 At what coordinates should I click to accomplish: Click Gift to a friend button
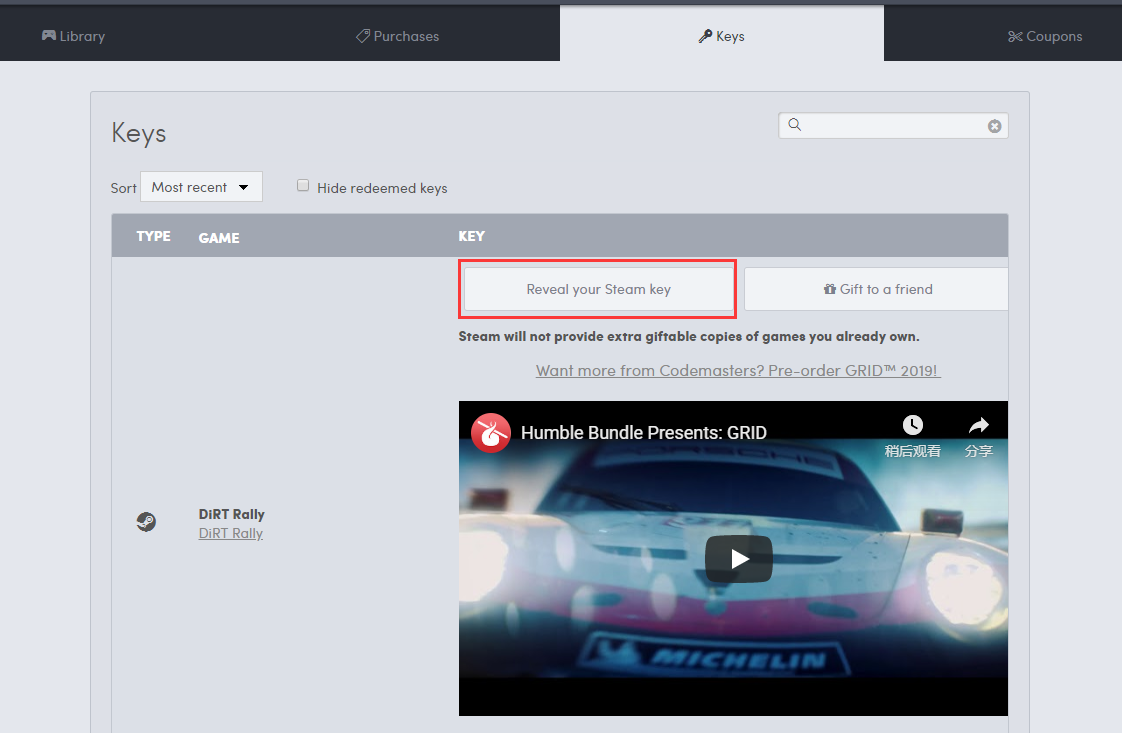[x=877, y=289]
